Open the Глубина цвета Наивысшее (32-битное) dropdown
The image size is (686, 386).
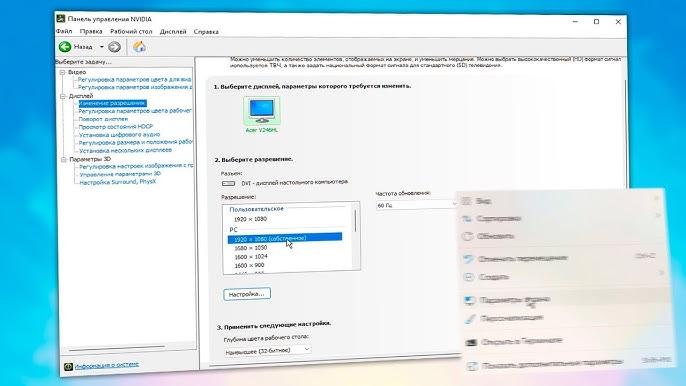(x=267, y=351)
